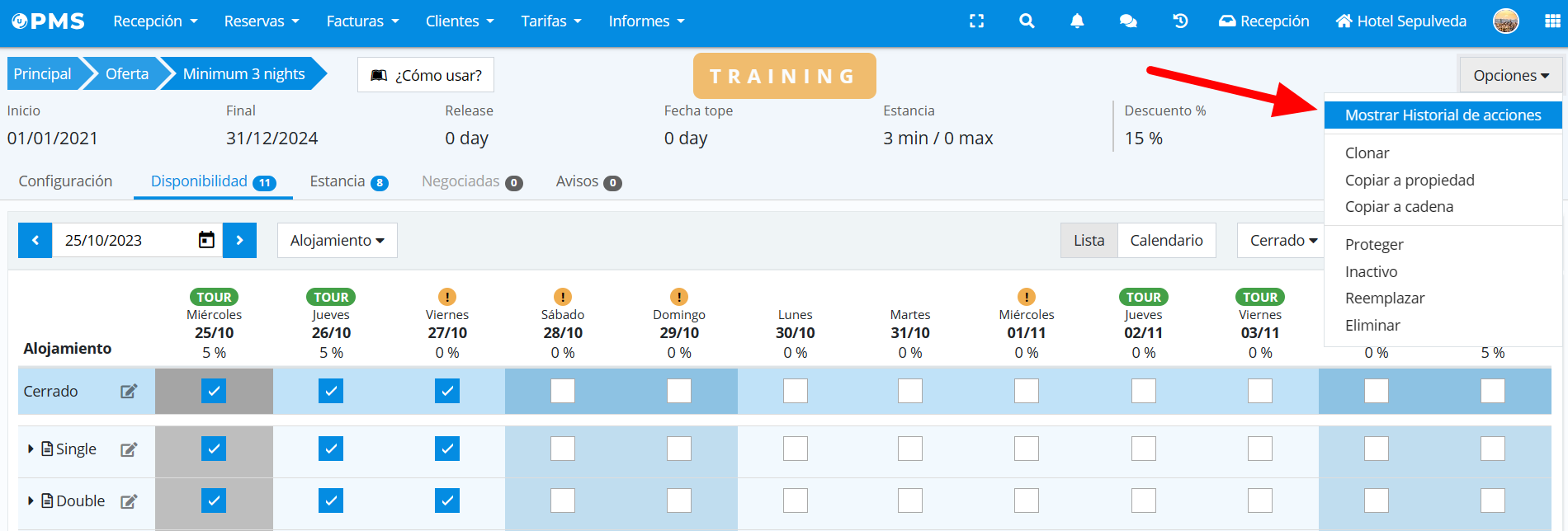The image size is (1568, 531).
Task: Select Mostrar Historial de acciones
Action: 1443,115
